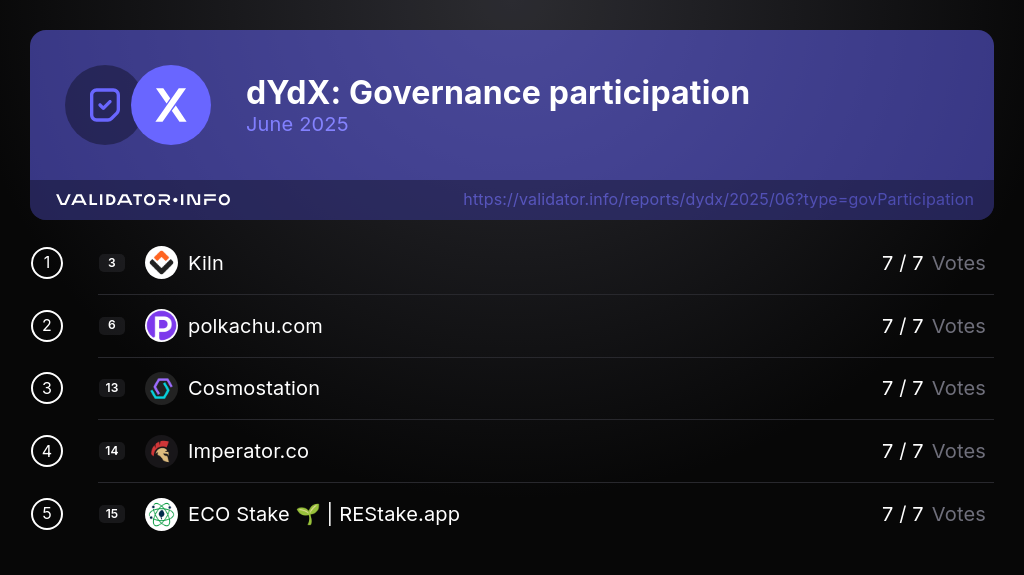Click the polkachu.com validator name
This screenshot has width=1024, height=575.
(x=255, y=326)
